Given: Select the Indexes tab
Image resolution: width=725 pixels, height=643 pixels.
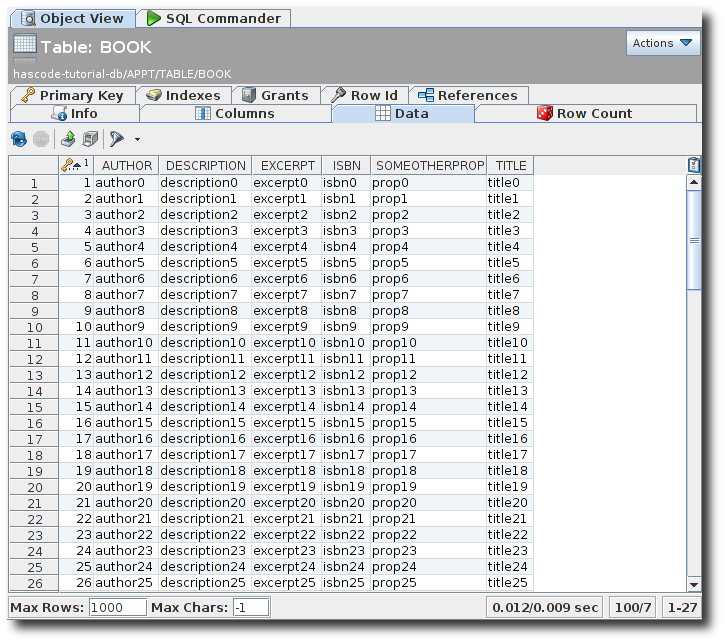Looking at the screenshot, I should [183, 95].
